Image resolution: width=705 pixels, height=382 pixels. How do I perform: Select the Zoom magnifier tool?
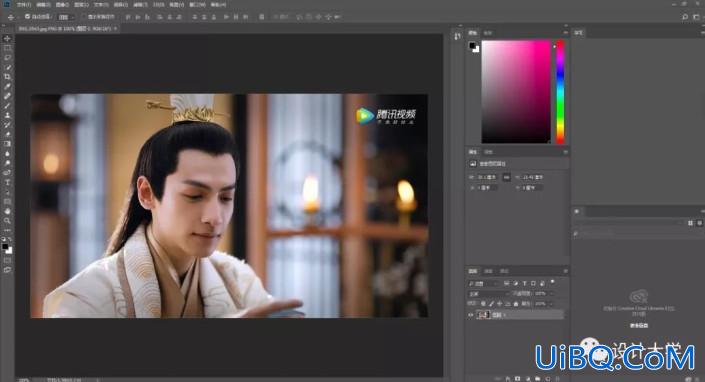click(7, 221)
